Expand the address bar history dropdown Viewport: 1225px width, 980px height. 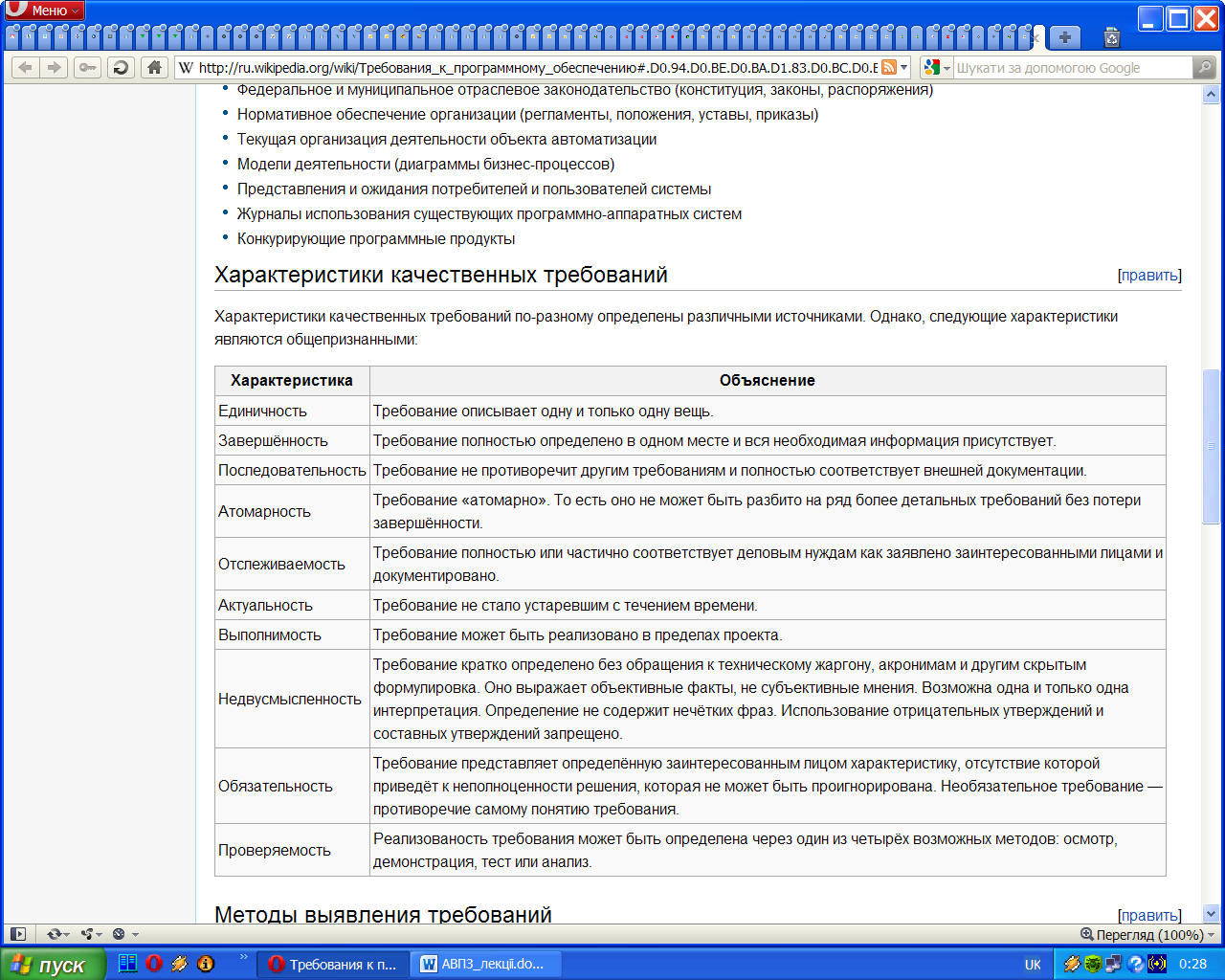(903, 67)
